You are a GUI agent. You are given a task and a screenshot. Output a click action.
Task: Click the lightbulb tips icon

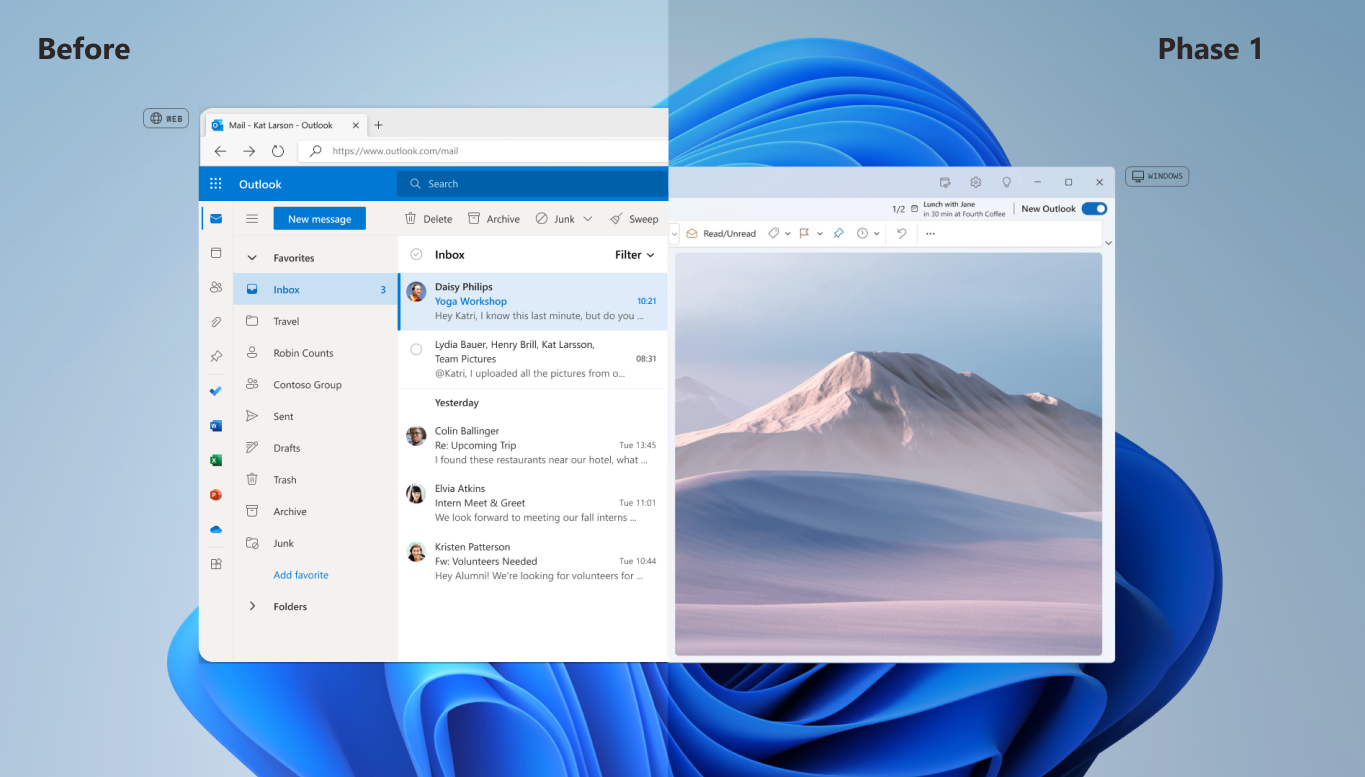tap(1007, 182)
